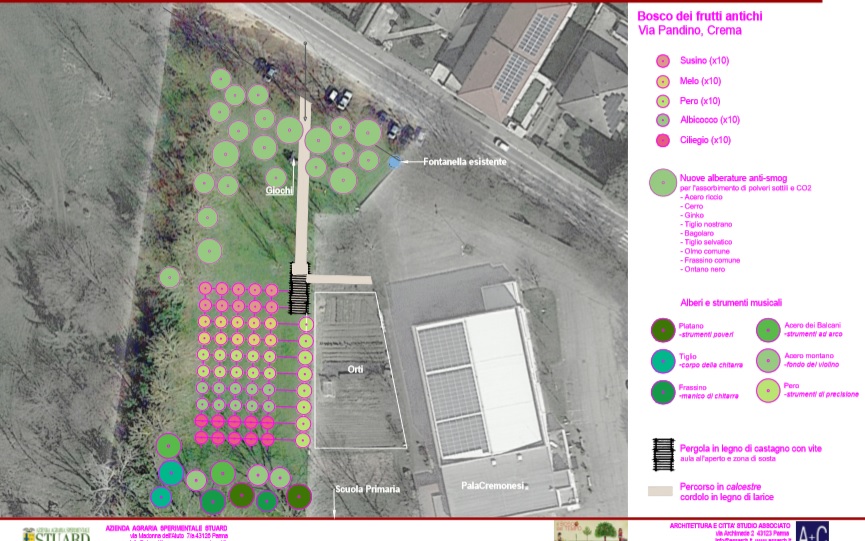Click the Stuard logo in the footer
This screenshot has width=865, height=541.
[56, 534]
